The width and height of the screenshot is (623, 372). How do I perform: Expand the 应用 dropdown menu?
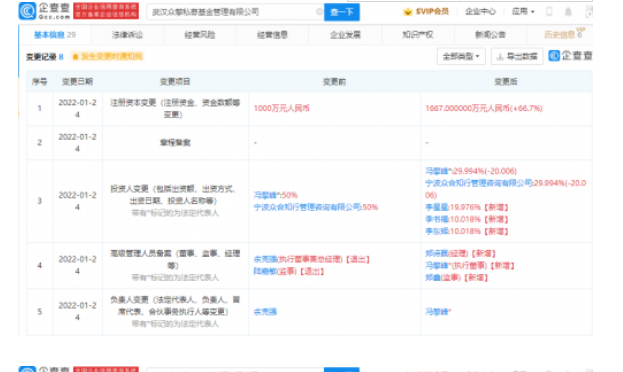[523, 12]
